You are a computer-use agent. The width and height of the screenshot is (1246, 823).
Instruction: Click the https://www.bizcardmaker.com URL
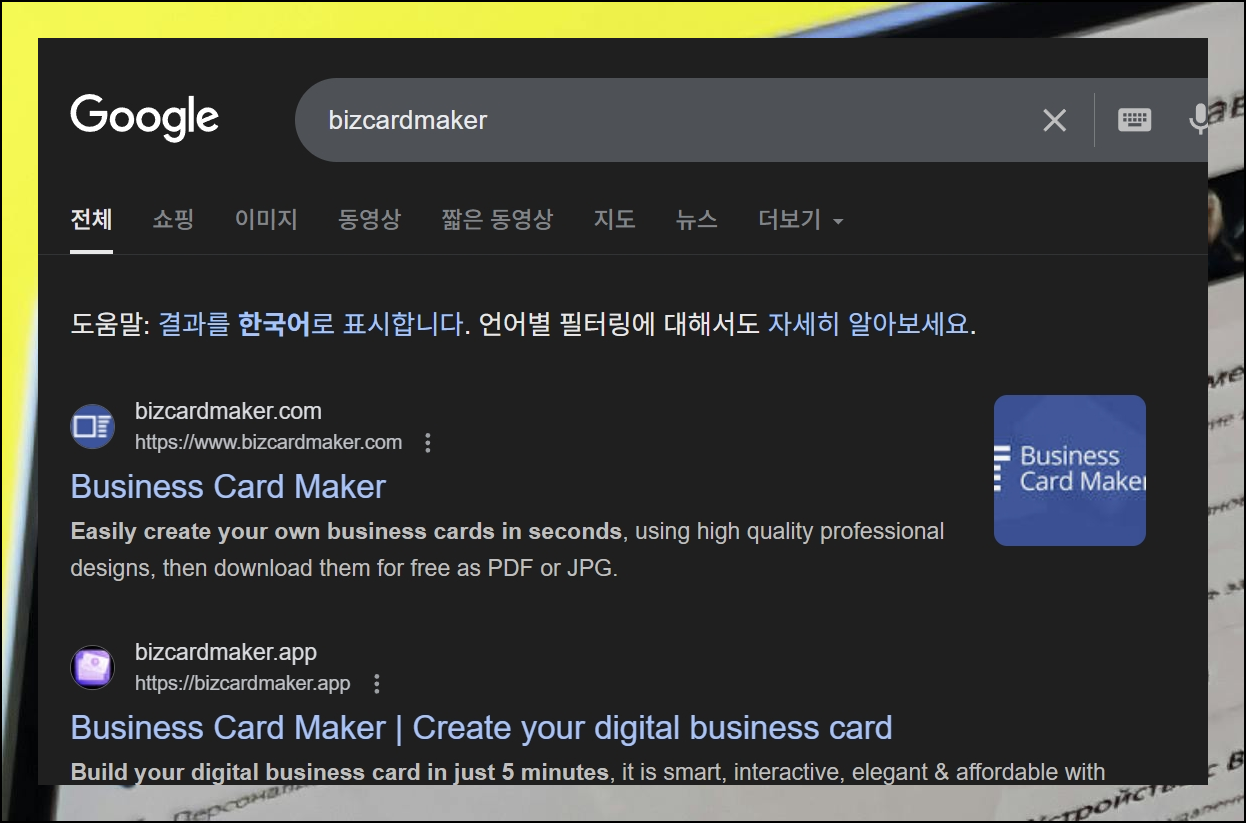[268, 442]
